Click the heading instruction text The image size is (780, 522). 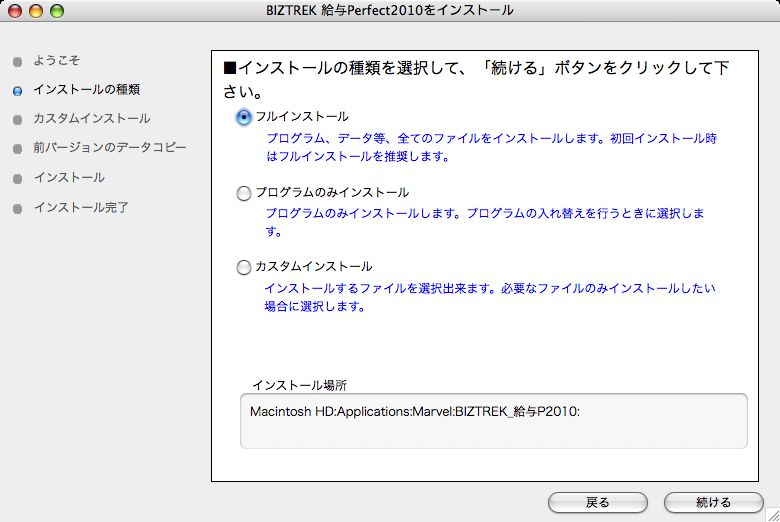[x=476, y=80]
